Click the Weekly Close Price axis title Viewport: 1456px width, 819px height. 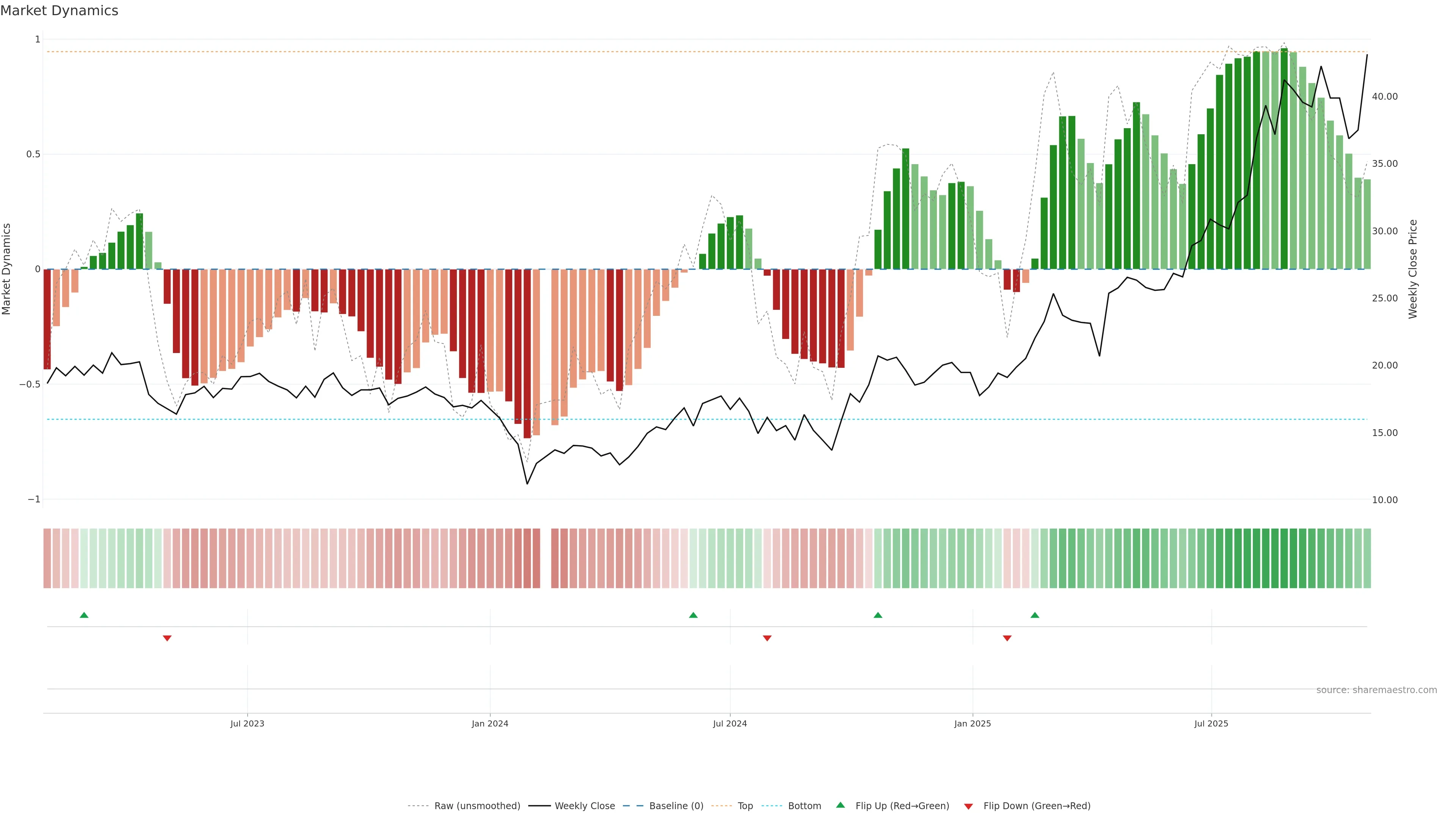[x=1413, y=269]
